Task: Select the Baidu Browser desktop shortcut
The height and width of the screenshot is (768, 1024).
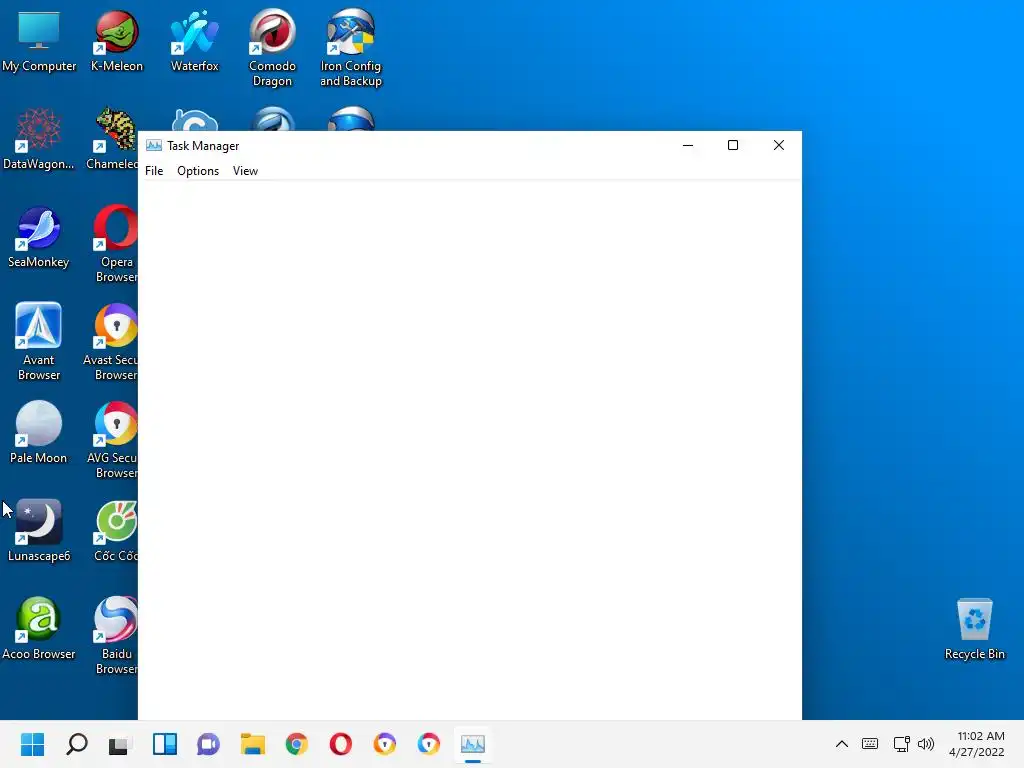Action: point(116,636)
